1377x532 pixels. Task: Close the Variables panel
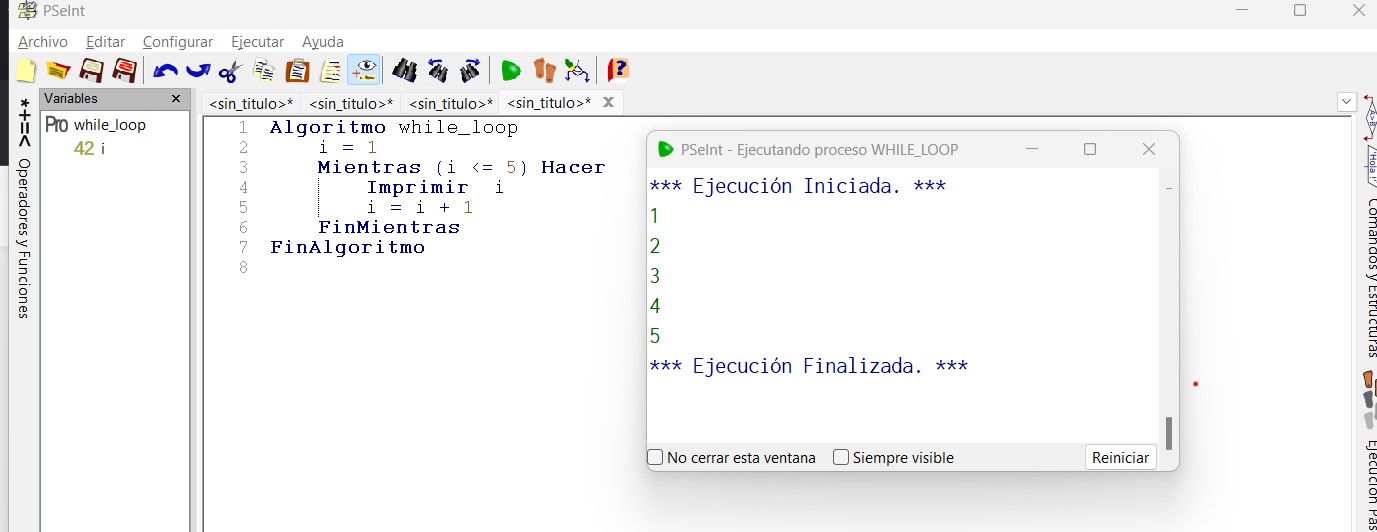coord(176,99)
